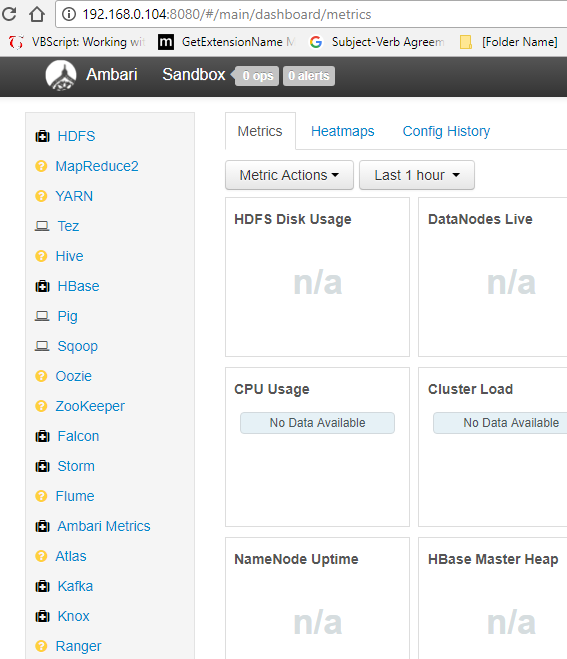This screenshot has height=659, width=567.
Task: Open the Last 1 hour time range dropdown
Action: pos(417,175)
